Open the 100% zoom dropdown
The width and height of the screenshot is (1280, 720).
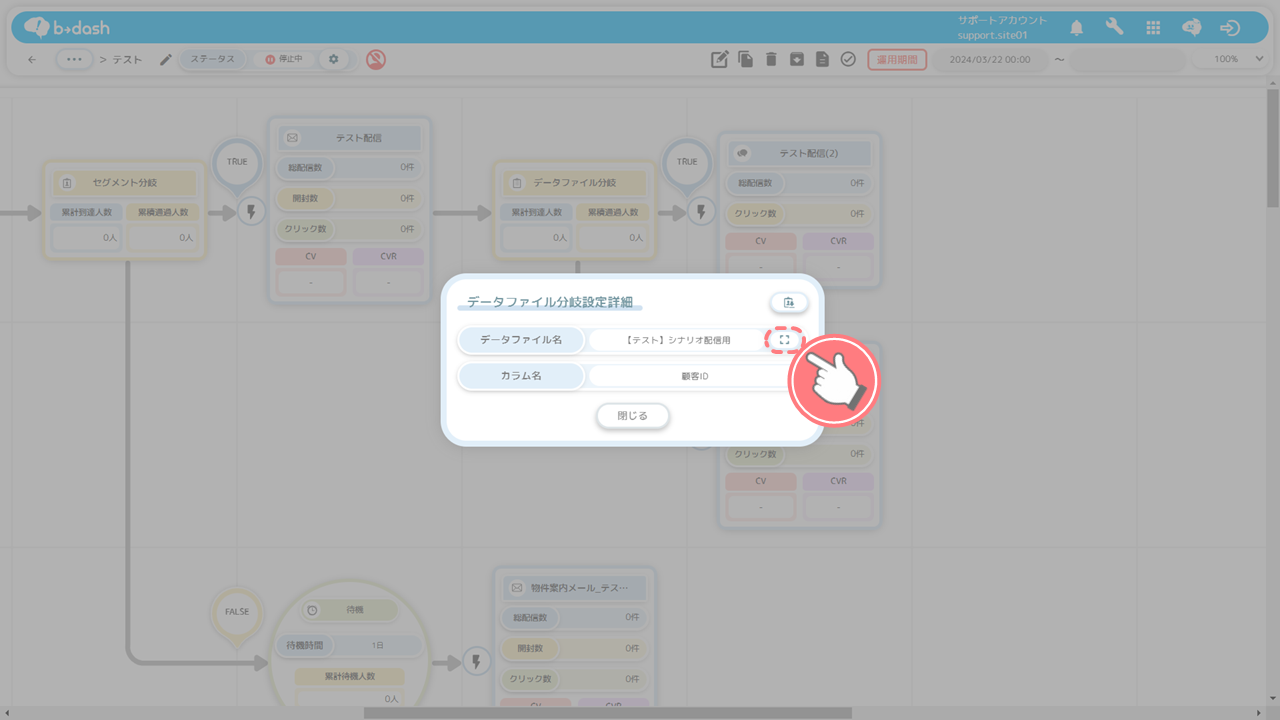click(x=1230, y=59)
